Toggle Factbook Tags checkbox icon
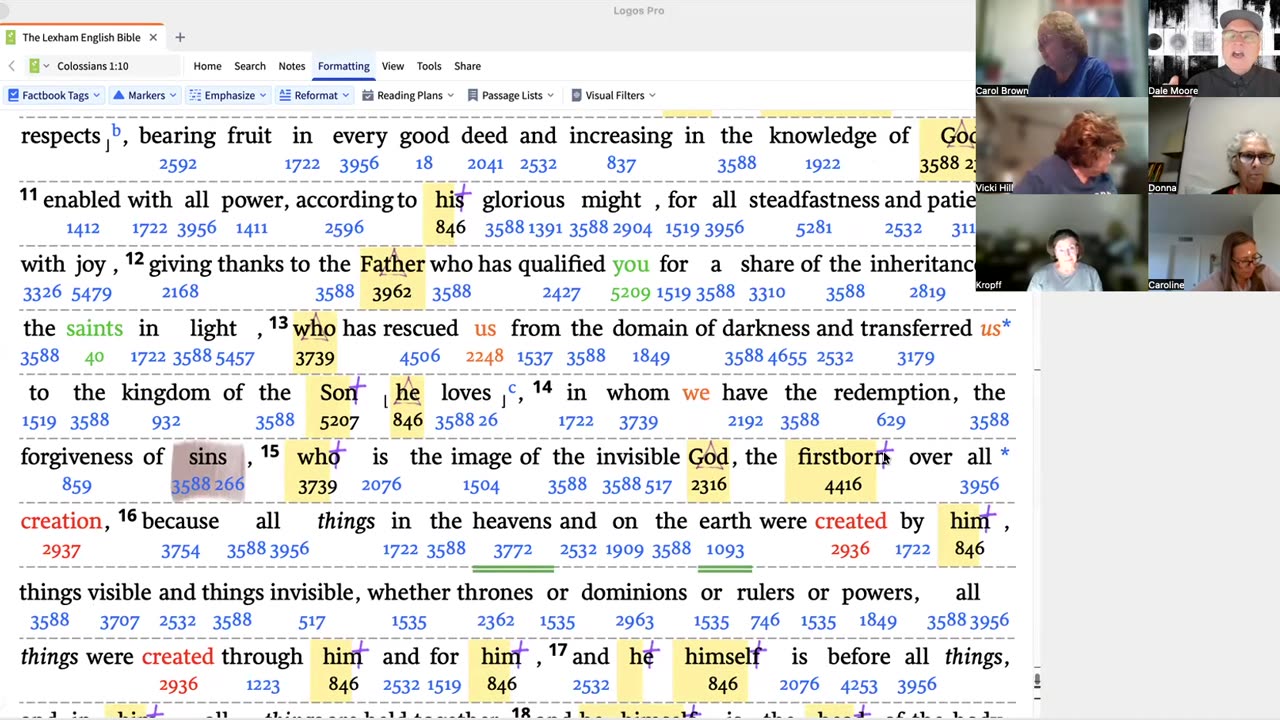 (14, 96)
